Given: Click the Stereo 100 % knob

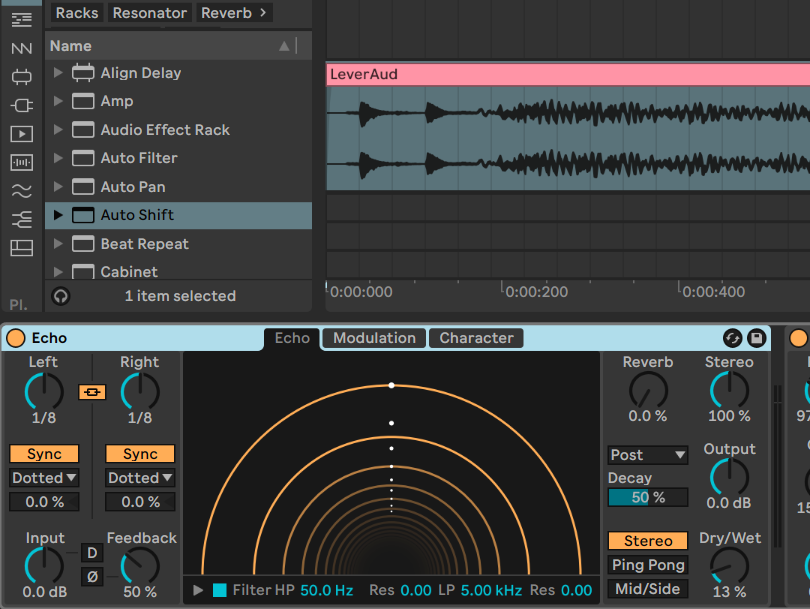Looking at the screenshot, I should (729, 391).
